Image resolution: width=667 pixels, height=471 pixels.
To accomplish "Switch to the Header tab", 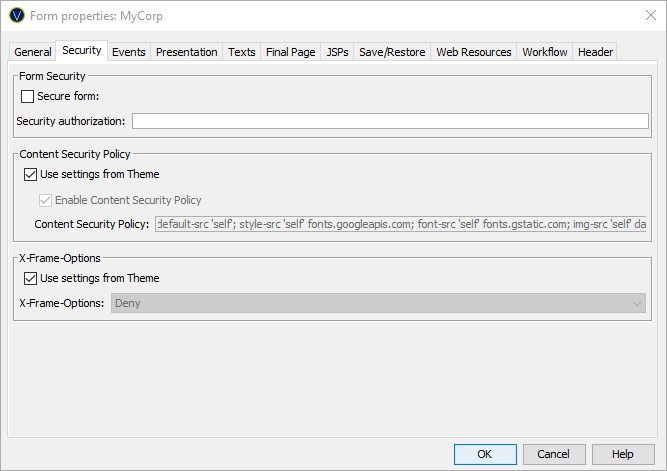I will 595,52.
